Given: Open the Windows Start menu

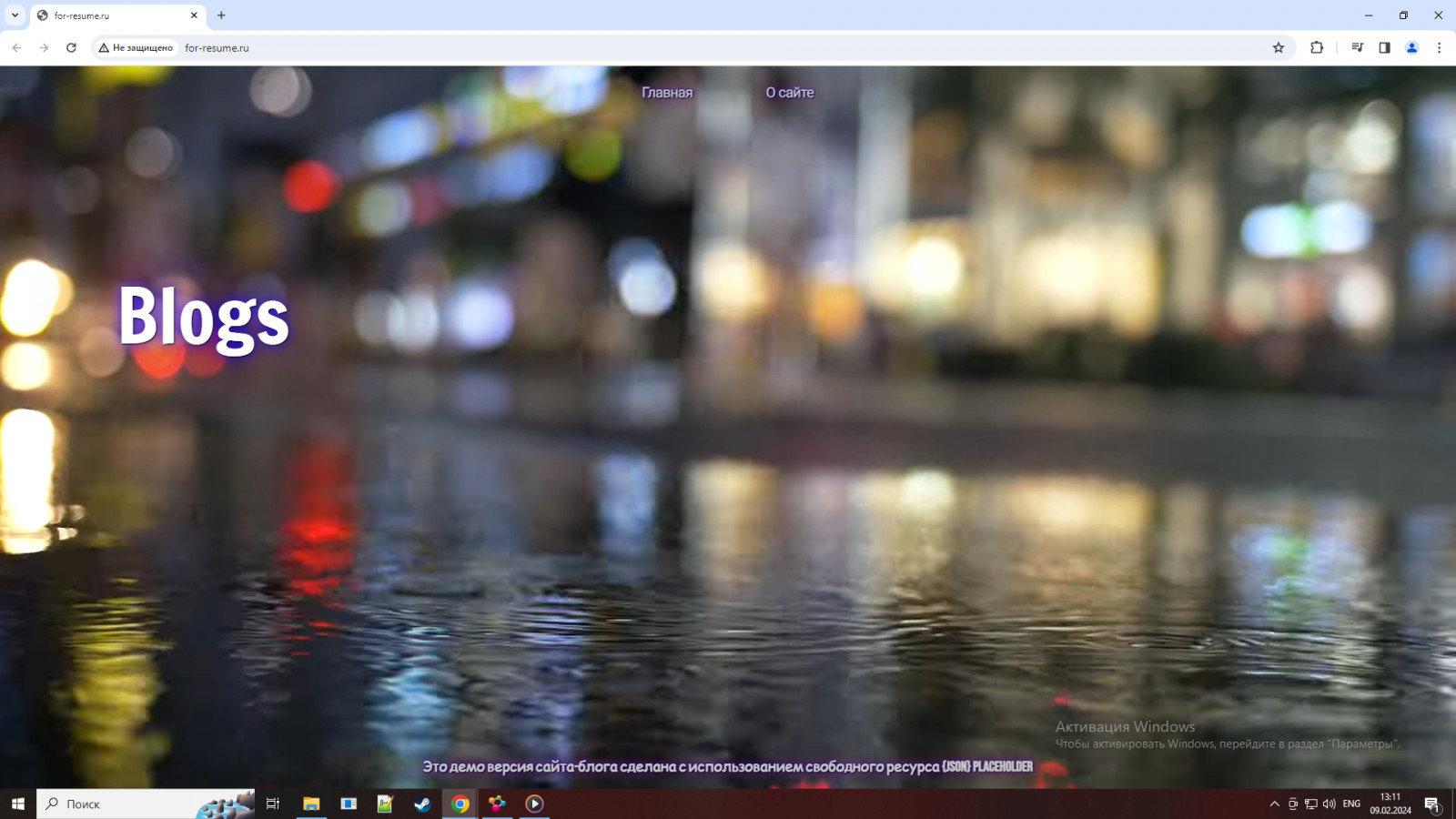Looking at the screenshot, I should (18, 804).
